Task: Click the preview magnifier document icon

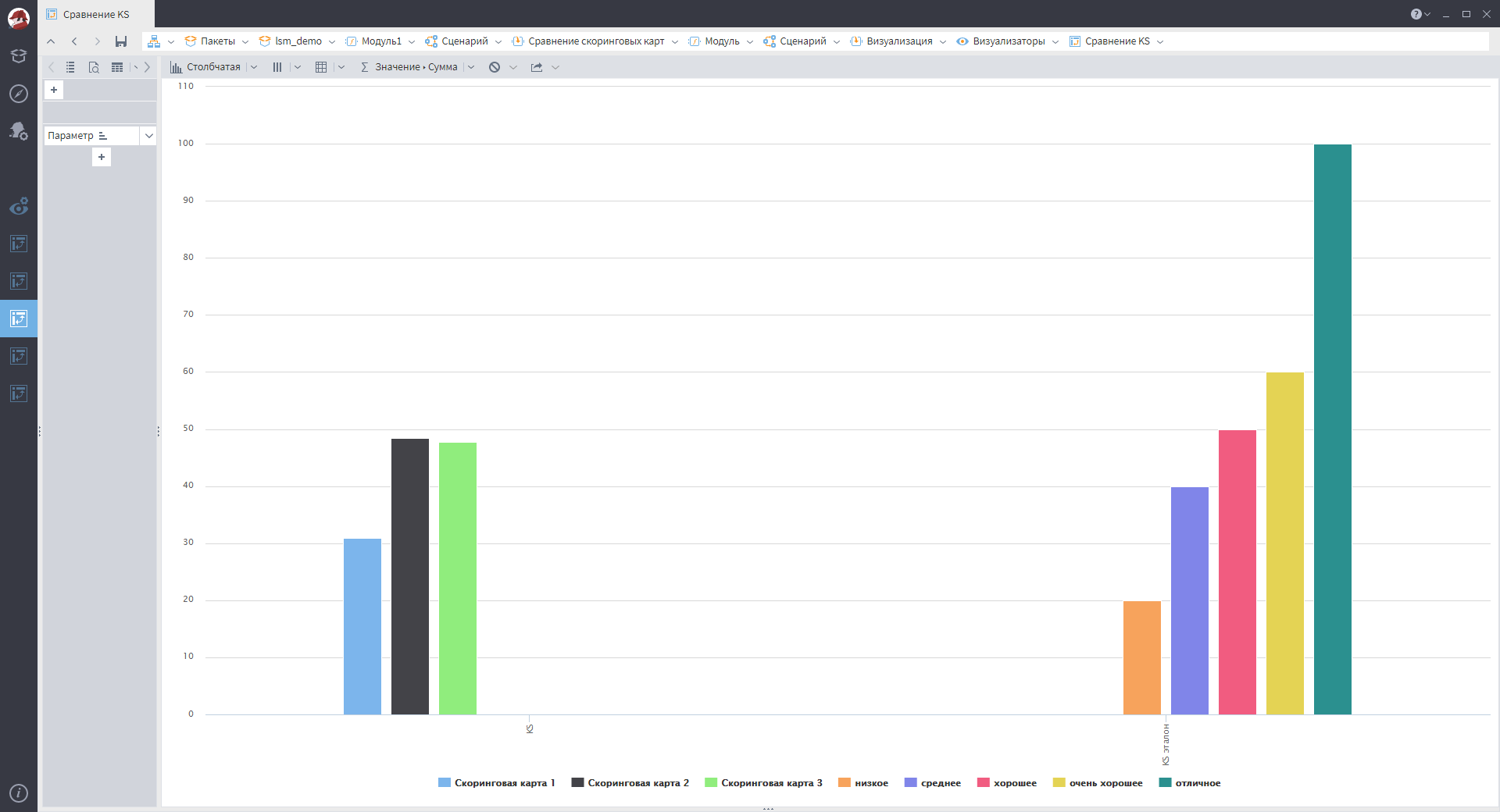Action: pyautogui.click(x=94, y=67)
